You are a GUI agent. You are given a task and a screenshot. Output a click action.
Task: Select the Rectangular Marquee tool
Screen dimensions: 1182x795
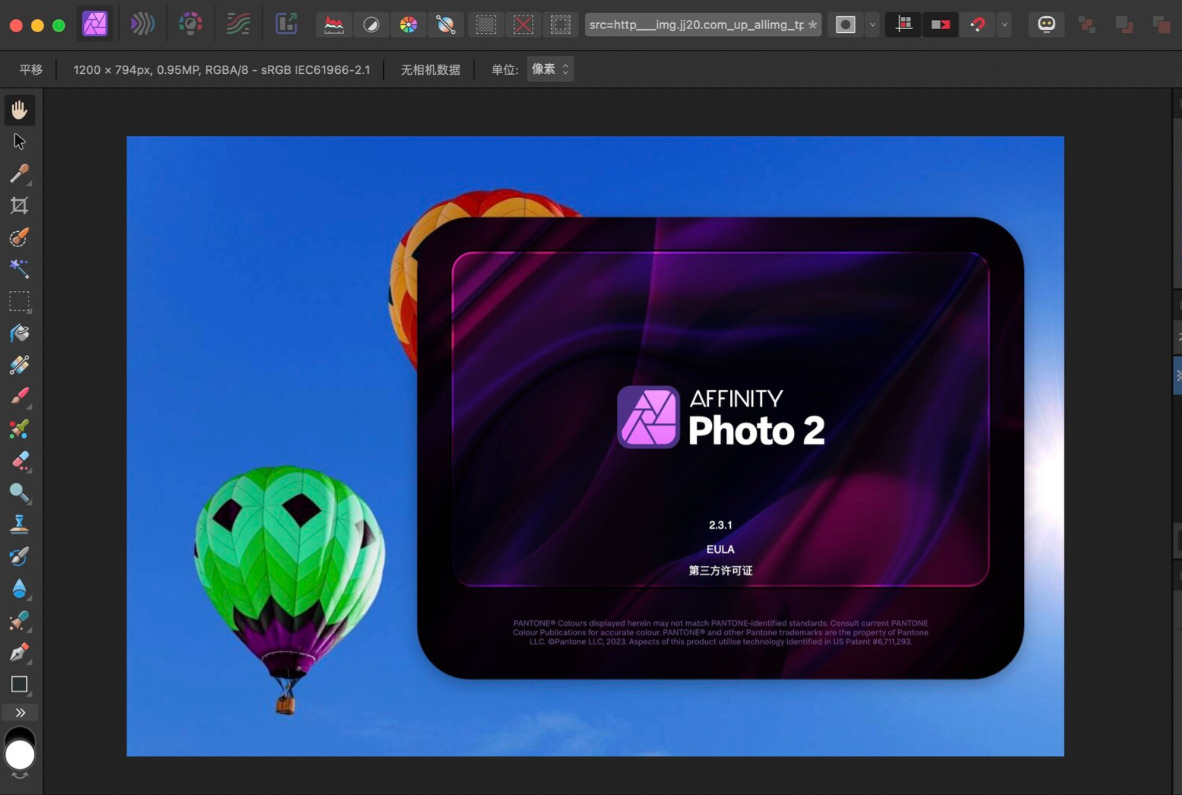click(x=19, y=301)
